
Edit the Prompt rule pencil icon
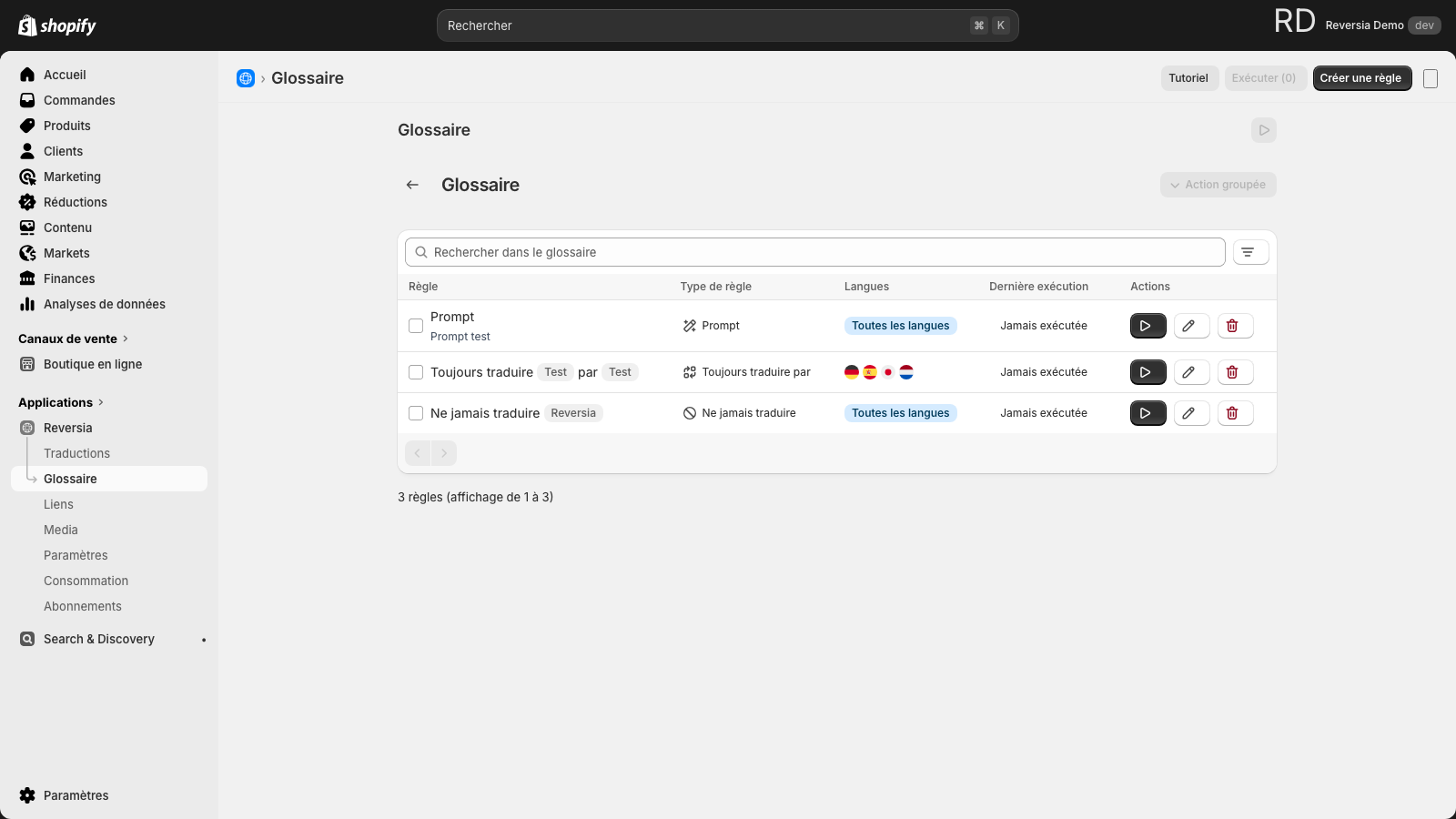(1191, 326)
